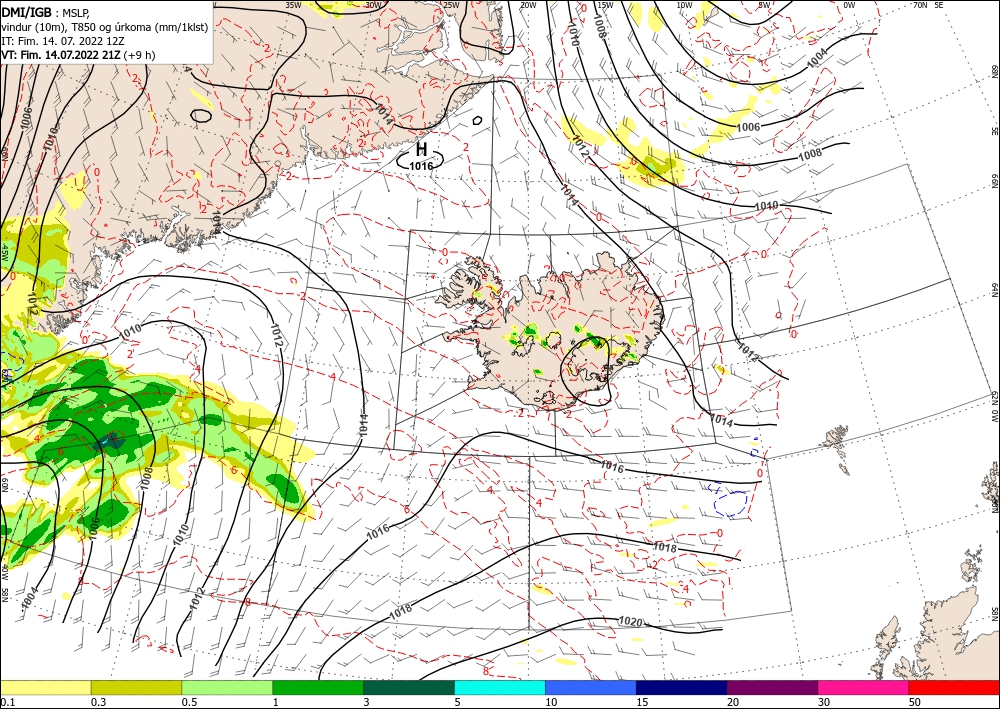Click the "15" legend value

point(642,702)
